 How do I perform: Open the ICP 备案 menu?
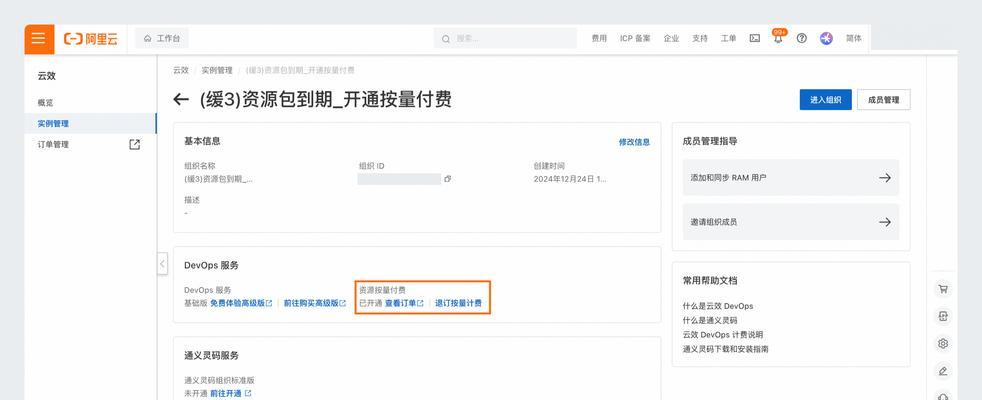[635, 38]
